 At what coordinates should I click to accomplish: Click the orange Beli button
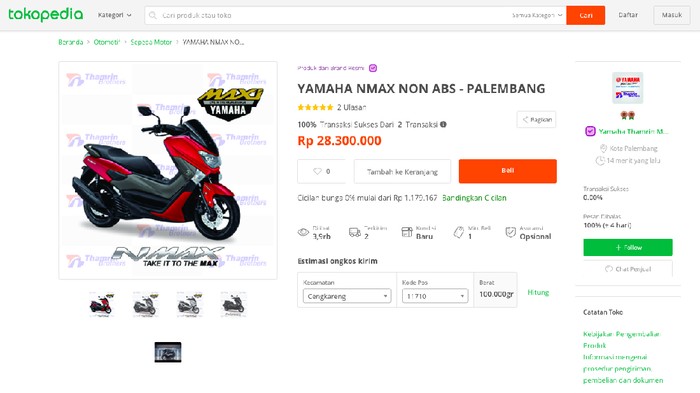point(508,171)
